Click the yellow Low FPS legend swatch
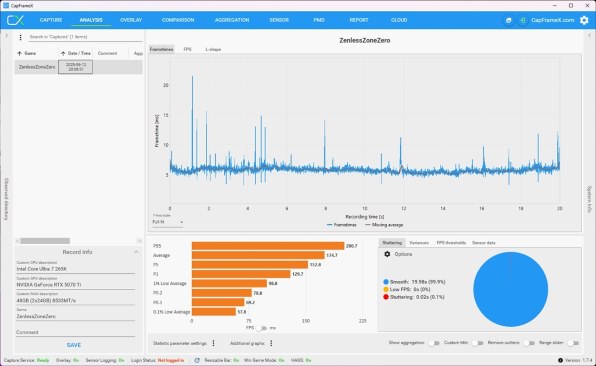 (x=386, y=290)
